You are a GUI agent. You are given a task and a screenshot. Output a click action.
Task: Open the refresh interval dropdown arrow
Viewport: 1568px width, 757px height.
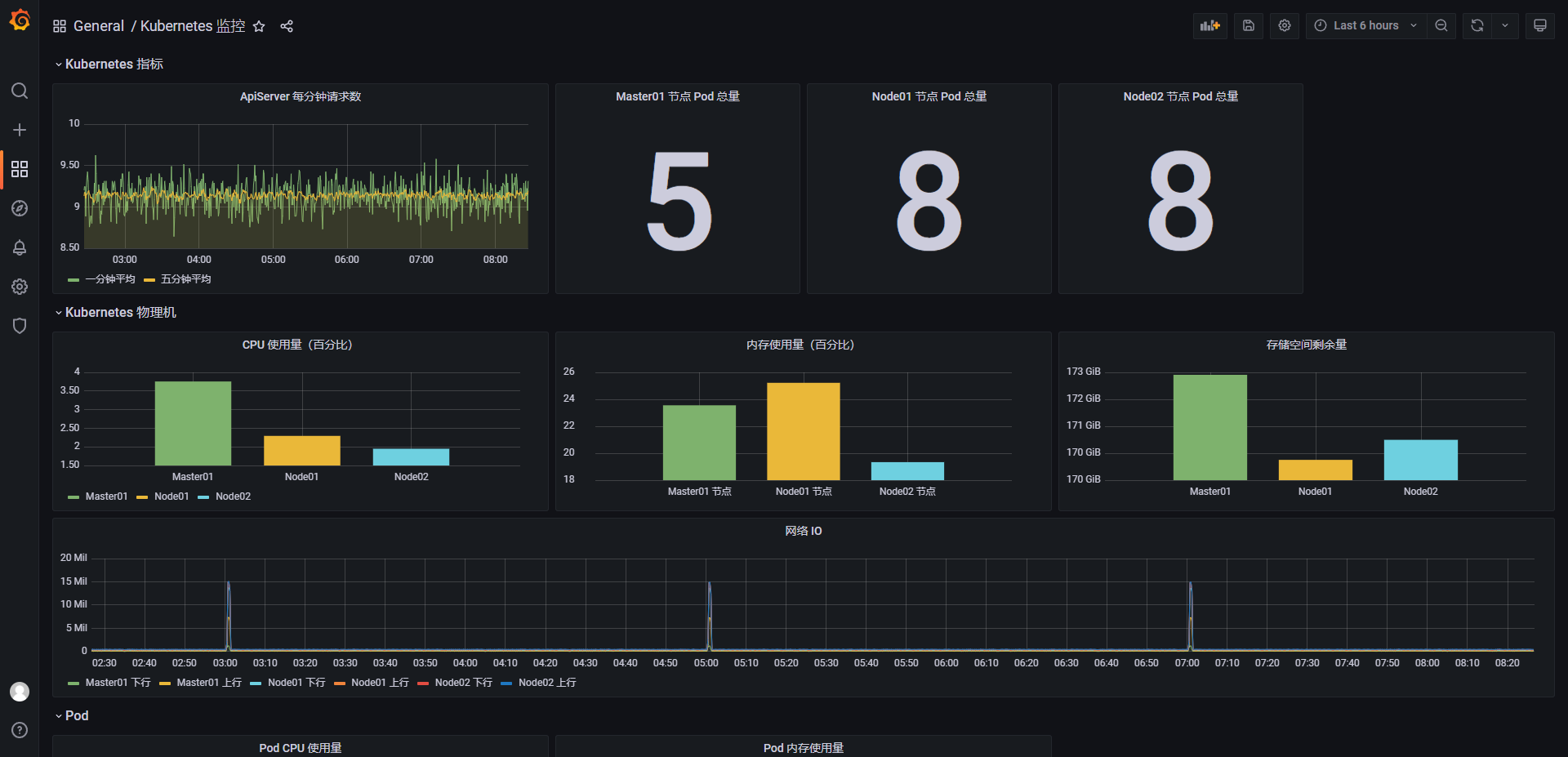pyautogui.click(x=1505, y=25)
